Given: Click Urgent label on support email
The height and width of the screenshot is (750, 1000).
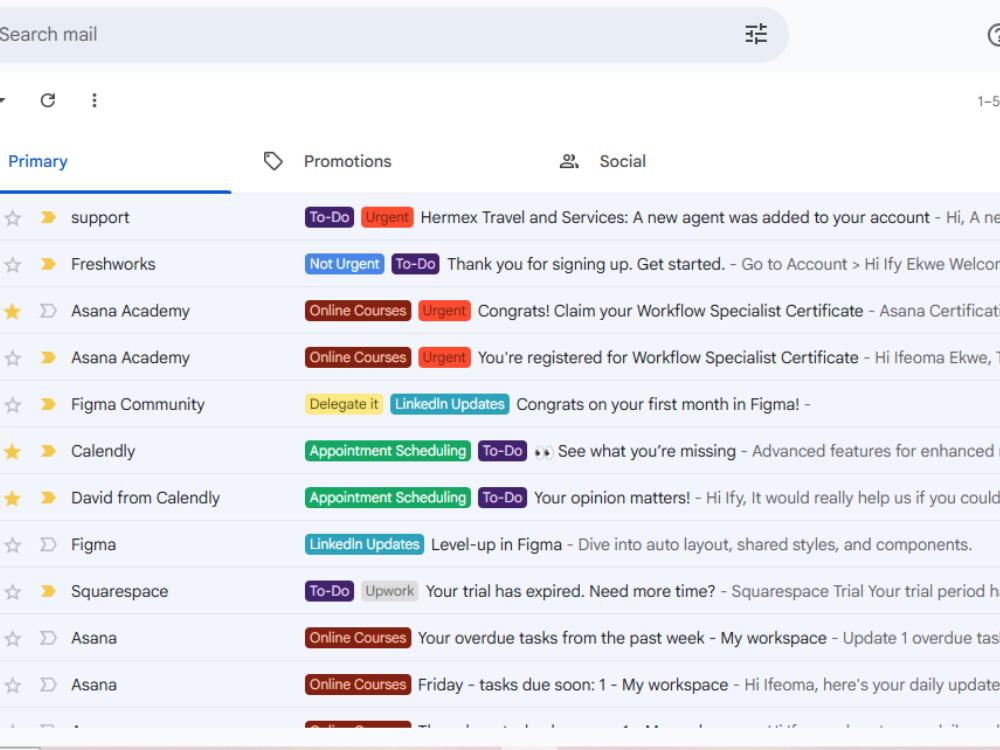Looking at the screenshot, I should (x=387, y=217).
